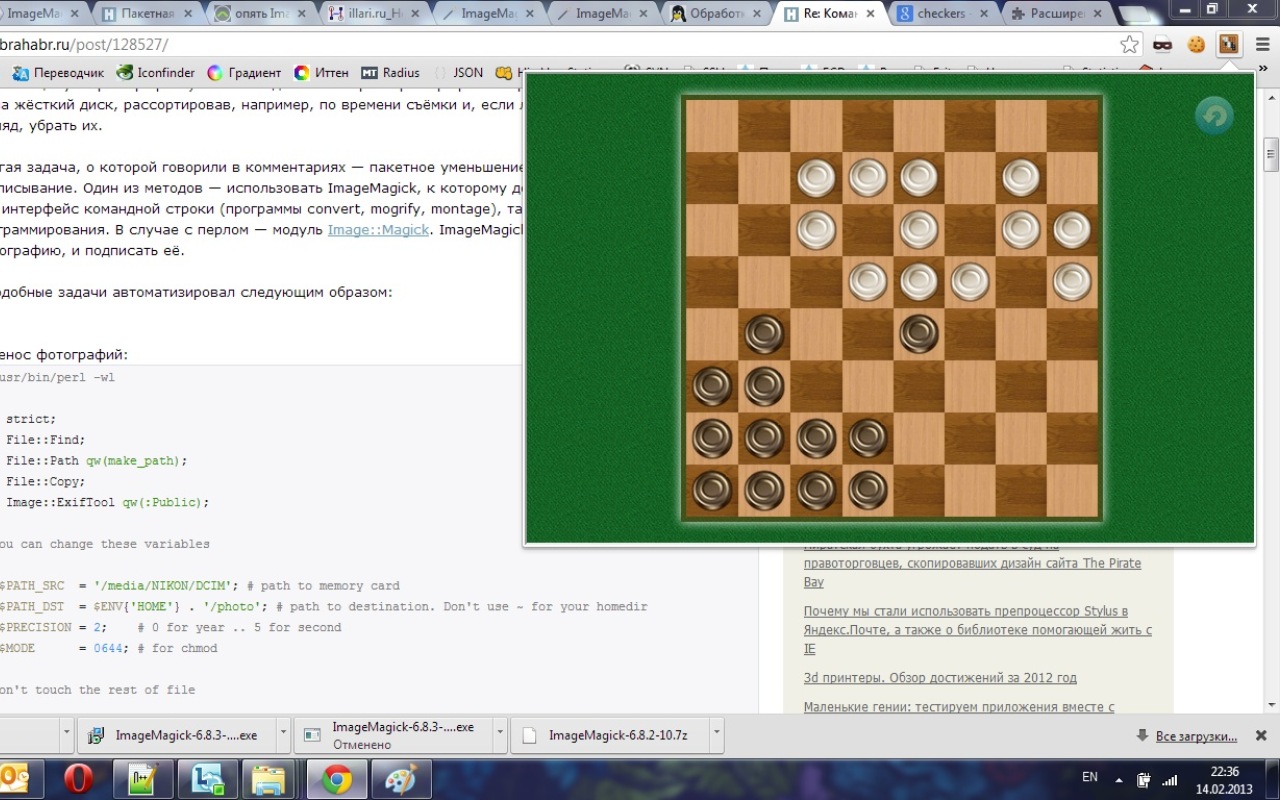Open Opera from the Windows taskbar
Screen dimensions: 1280x800
tap(78, 779)
